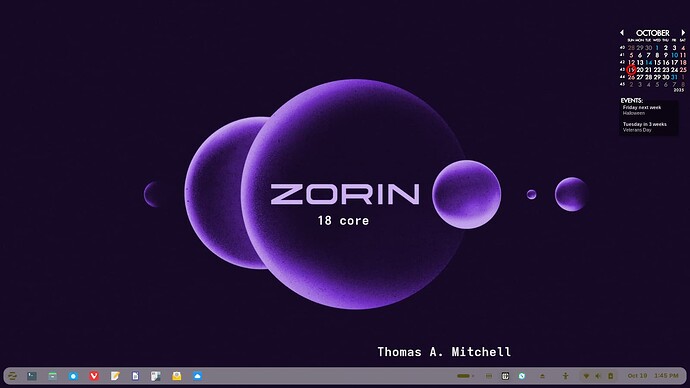Open the document writer taskbar icon
The width and height of the screenshot is (690, 388).
point(135,376)
